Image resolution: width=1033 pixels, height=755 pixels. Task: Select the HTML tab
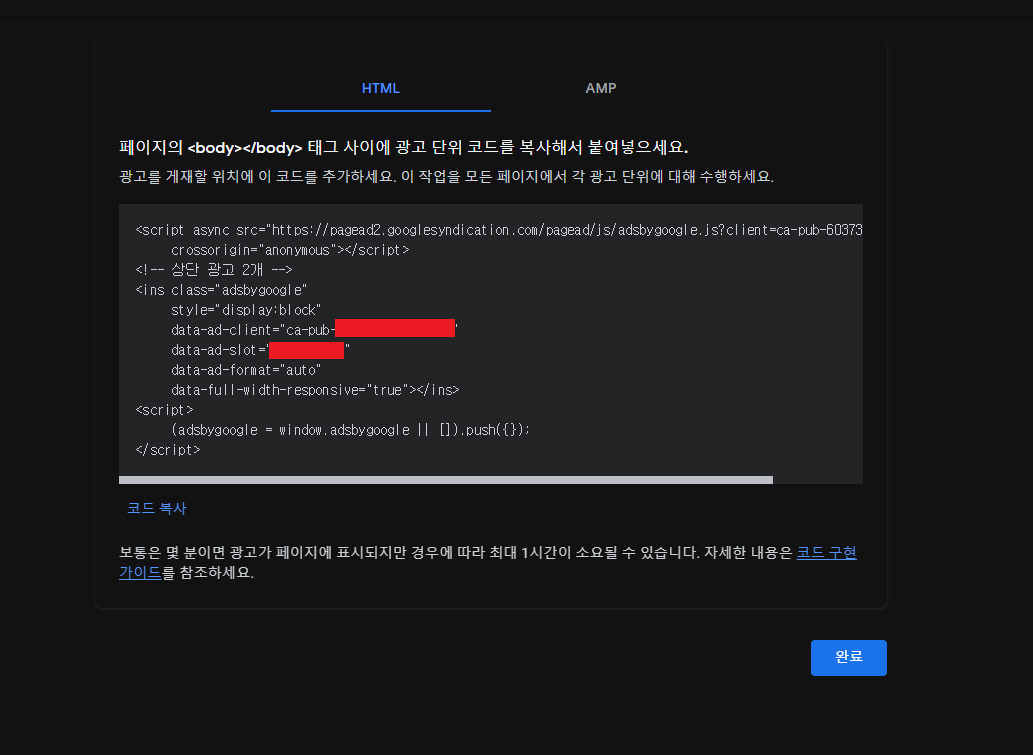380,88
